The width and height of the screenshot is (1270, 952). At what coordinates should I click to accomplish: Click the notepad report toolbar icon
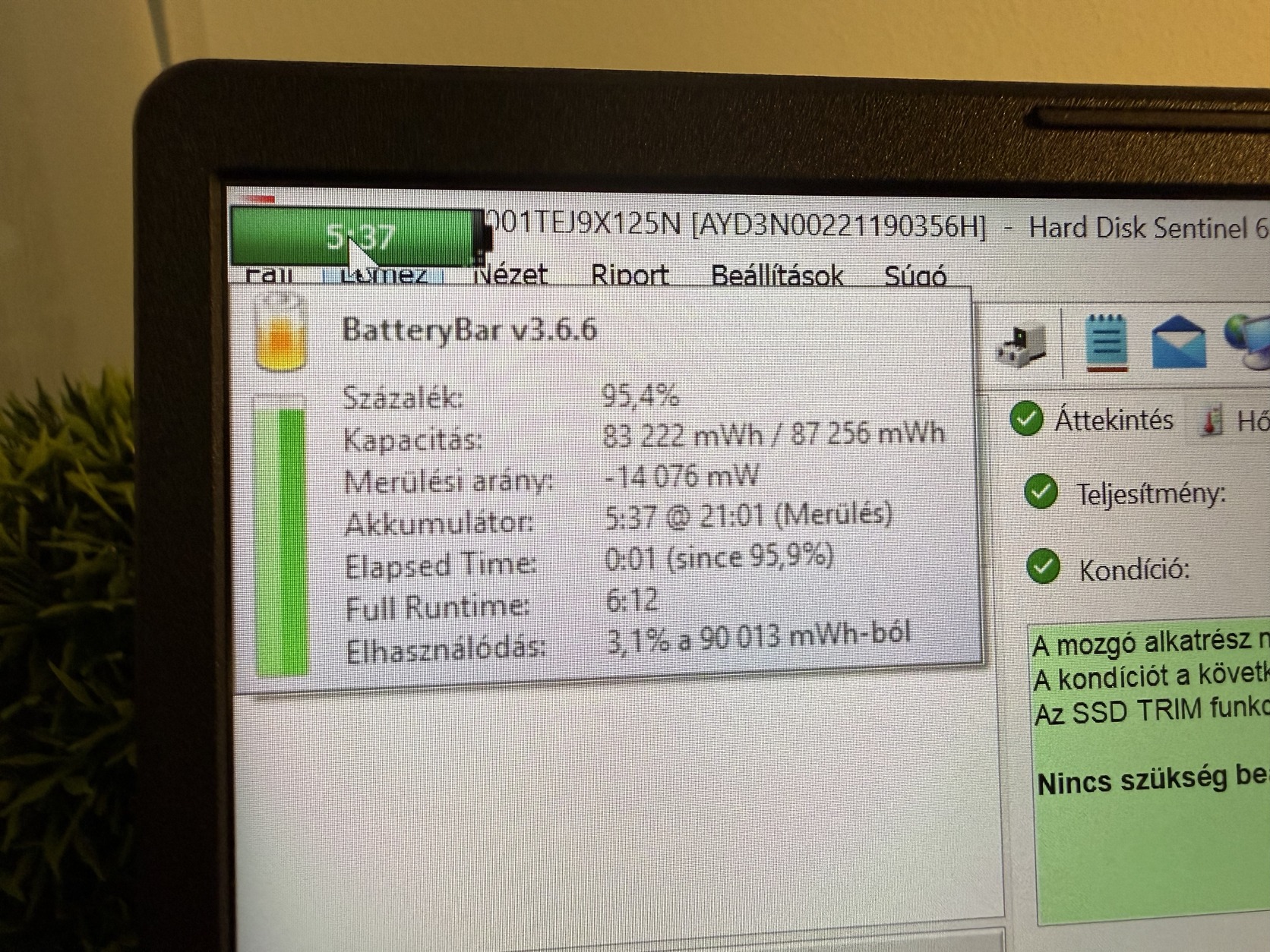point(1106,342)
